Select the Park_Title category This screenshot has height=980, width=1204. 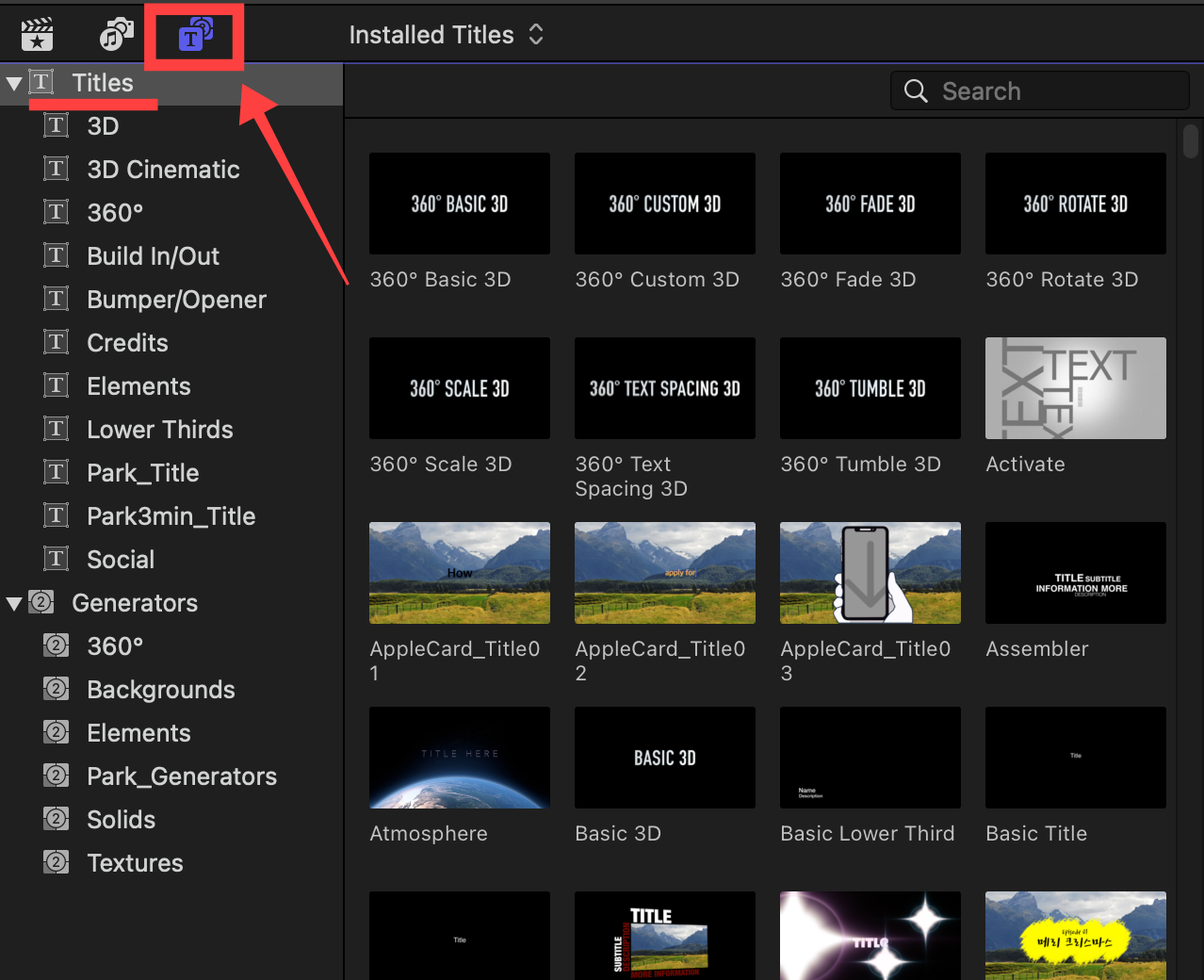[142, 473]
